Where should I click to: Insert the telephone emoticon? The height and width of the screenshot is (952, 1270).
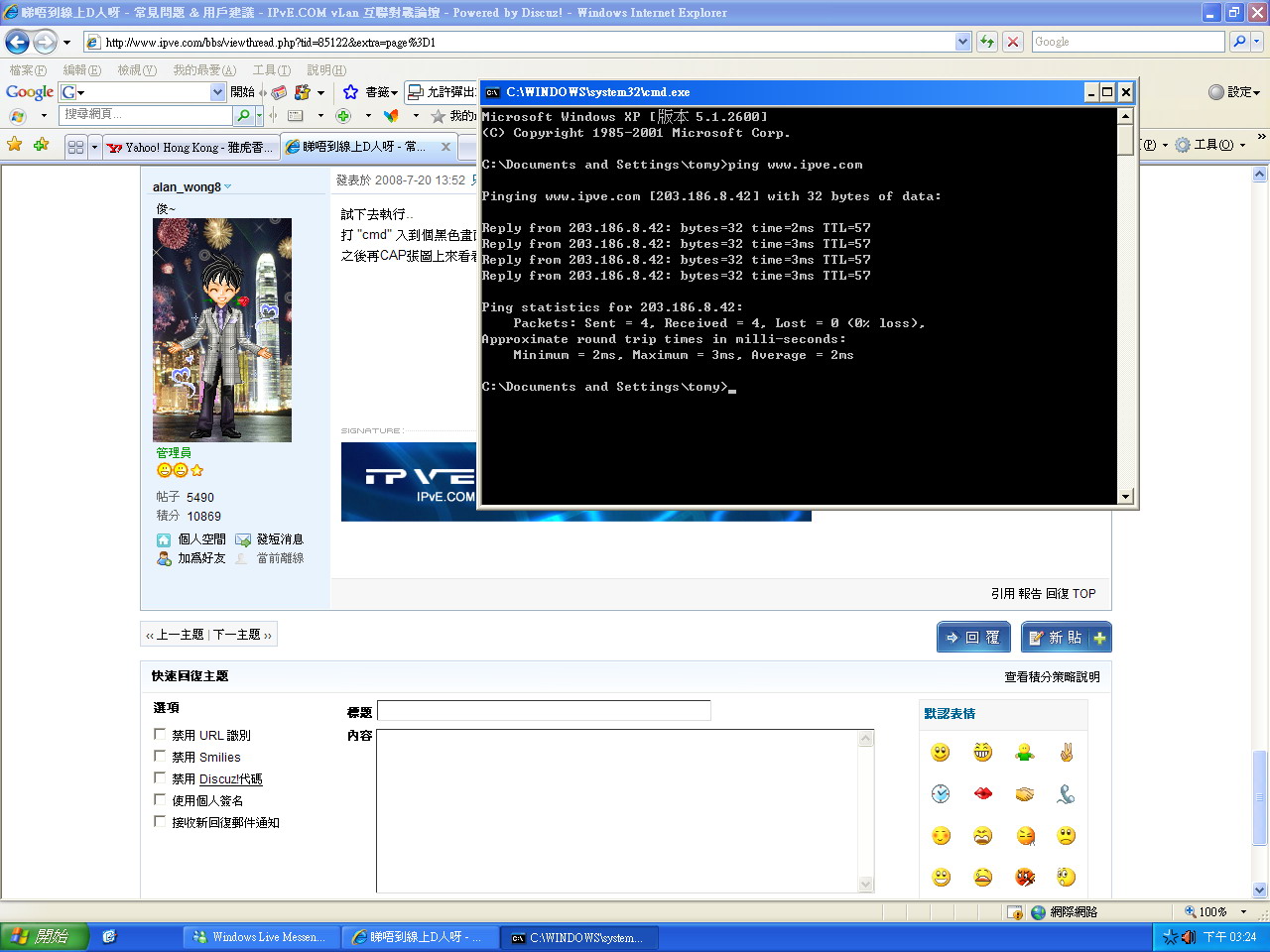click(x=1067, y=794)
